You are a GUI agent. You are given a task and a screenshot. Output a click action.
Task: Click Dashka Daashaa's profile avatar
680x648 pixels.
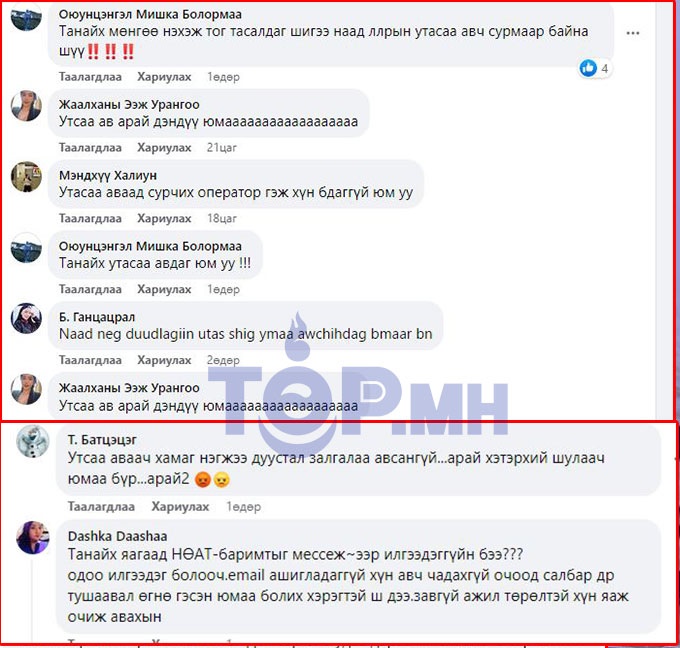click(33, 538)
